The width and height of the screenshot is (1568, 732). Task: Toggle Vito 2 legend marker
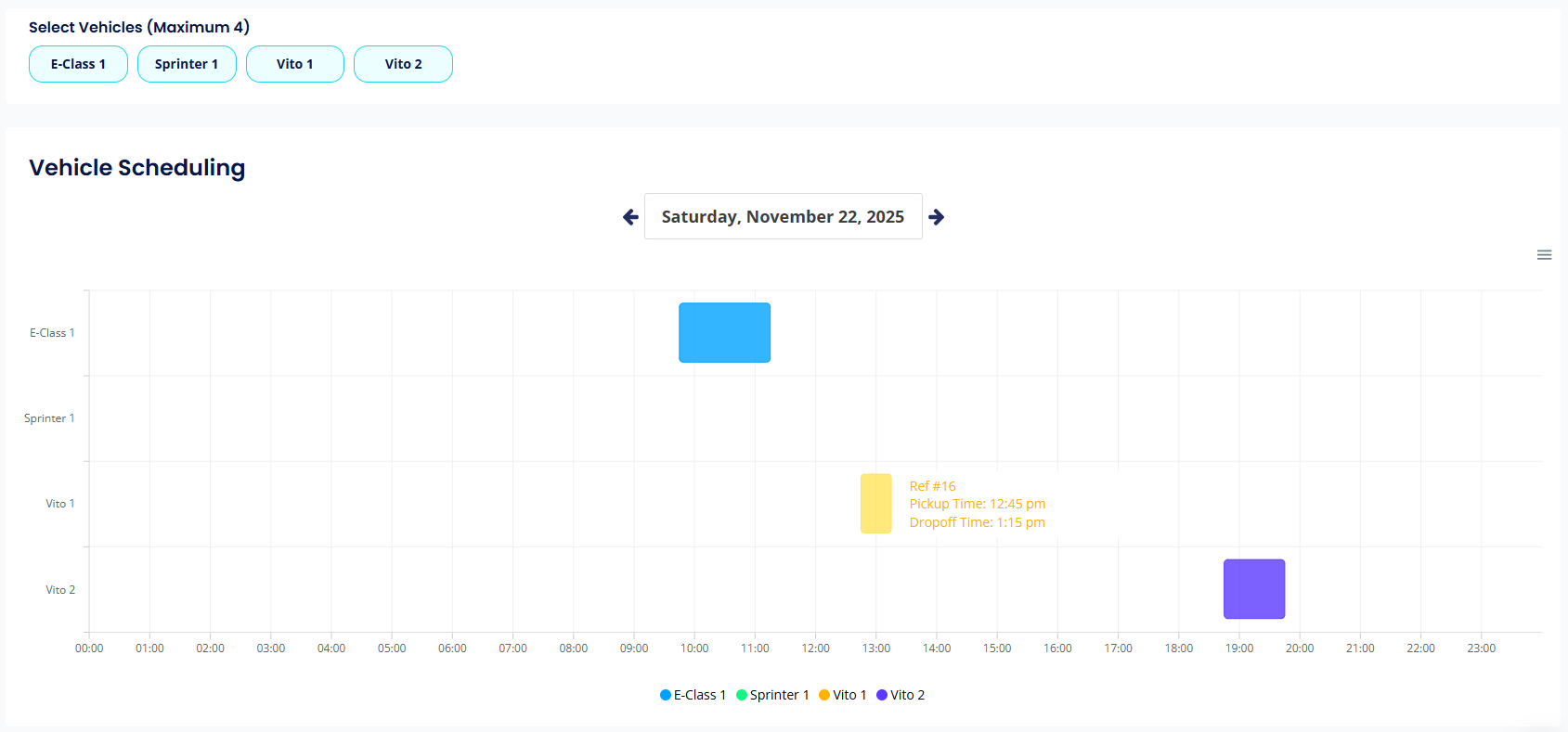click(882, 695)
